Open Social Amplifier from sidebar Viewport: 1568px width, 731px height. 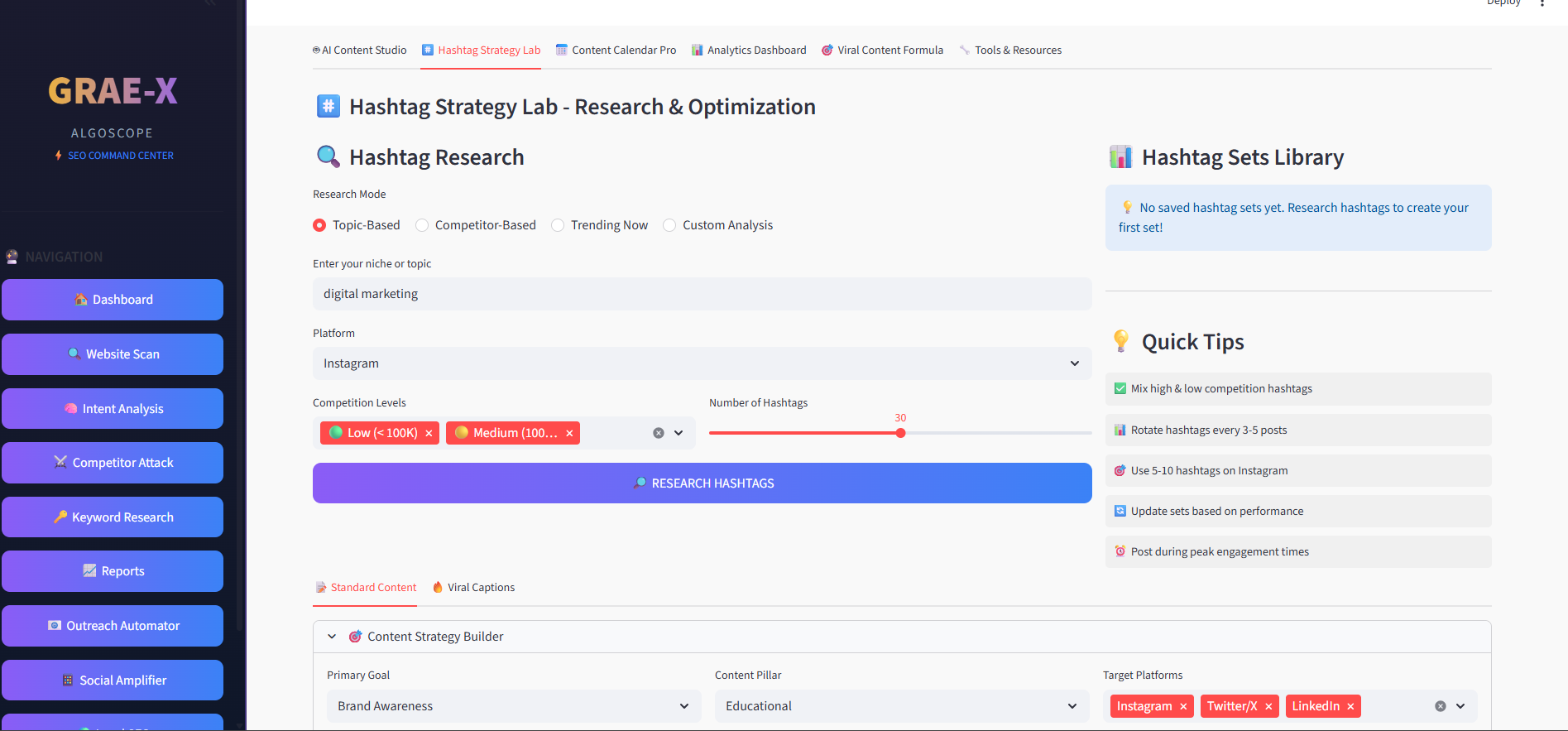click(113, 681)
